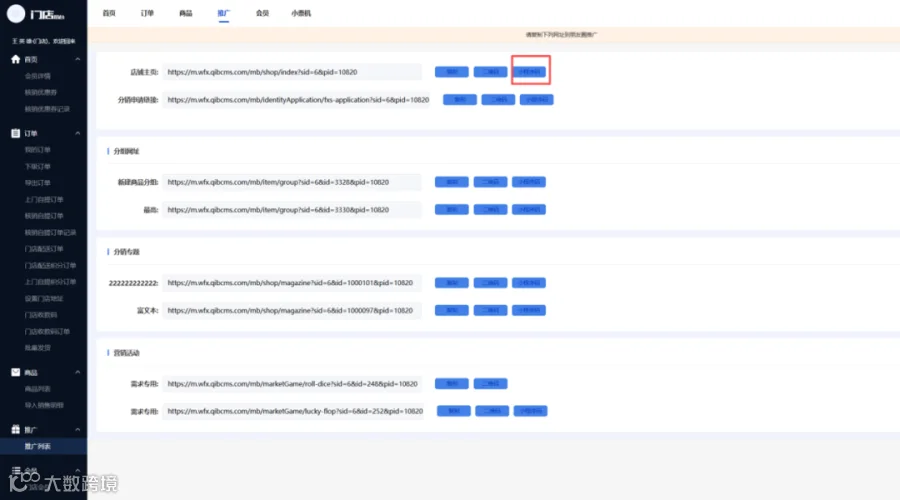Click first blue button in lucky-flop row

point(453,411)
